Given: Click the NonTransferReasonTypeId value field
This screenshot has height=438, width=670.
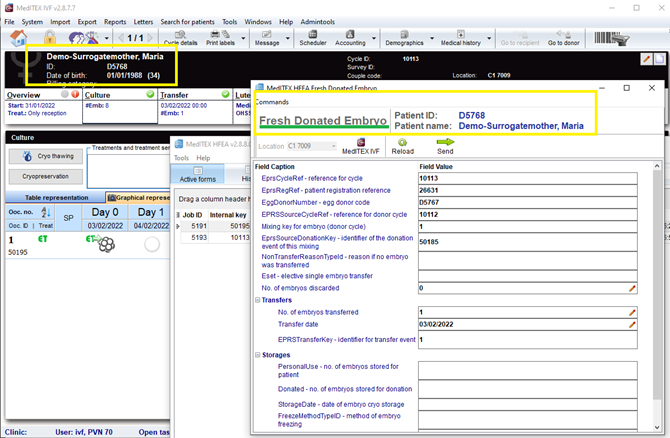Looking at the screenshot, I should tap(528, 261).
